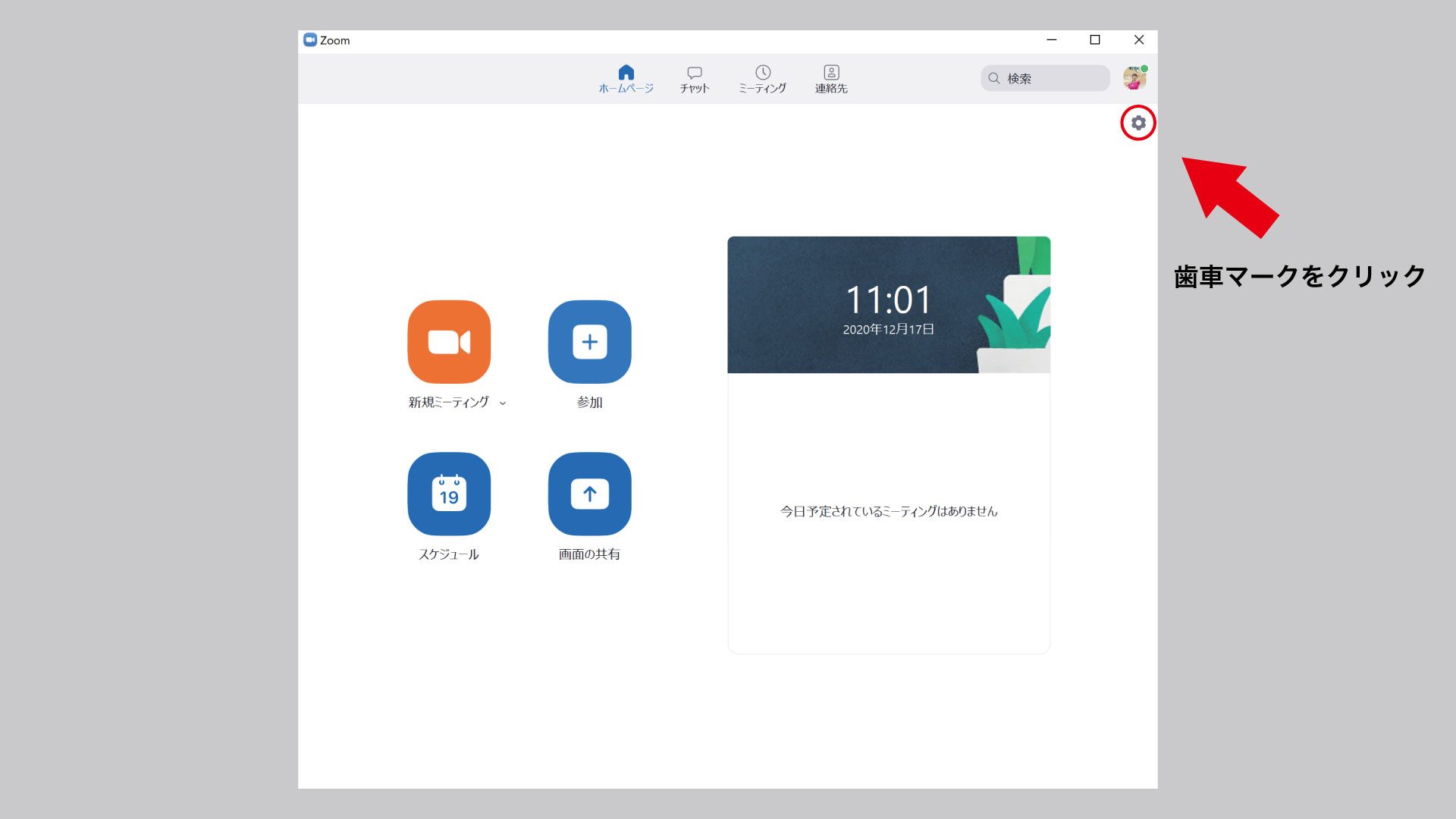Click the 画面の共有 label

click(589, 554)
